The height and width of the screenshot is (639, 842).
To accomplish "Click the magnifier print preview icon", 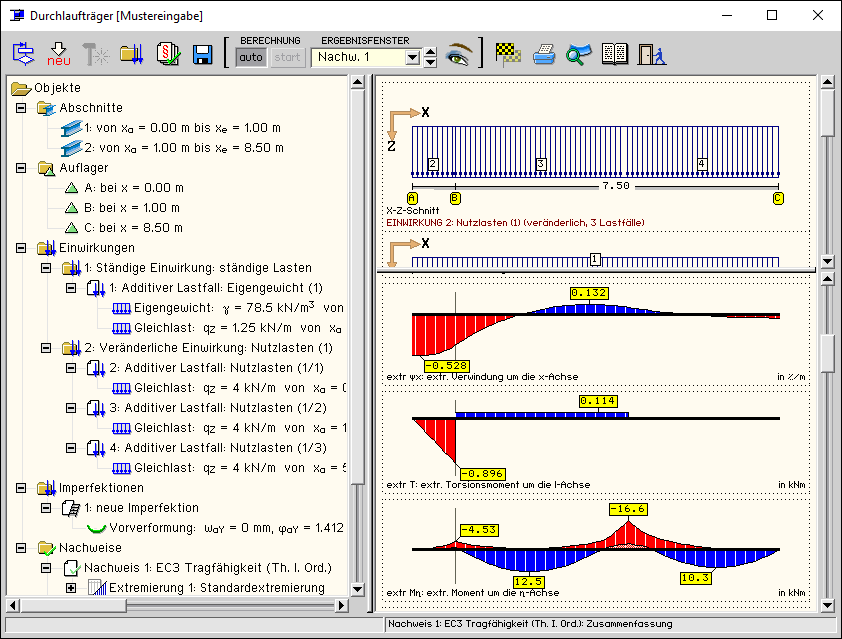I will coord(579,54).
